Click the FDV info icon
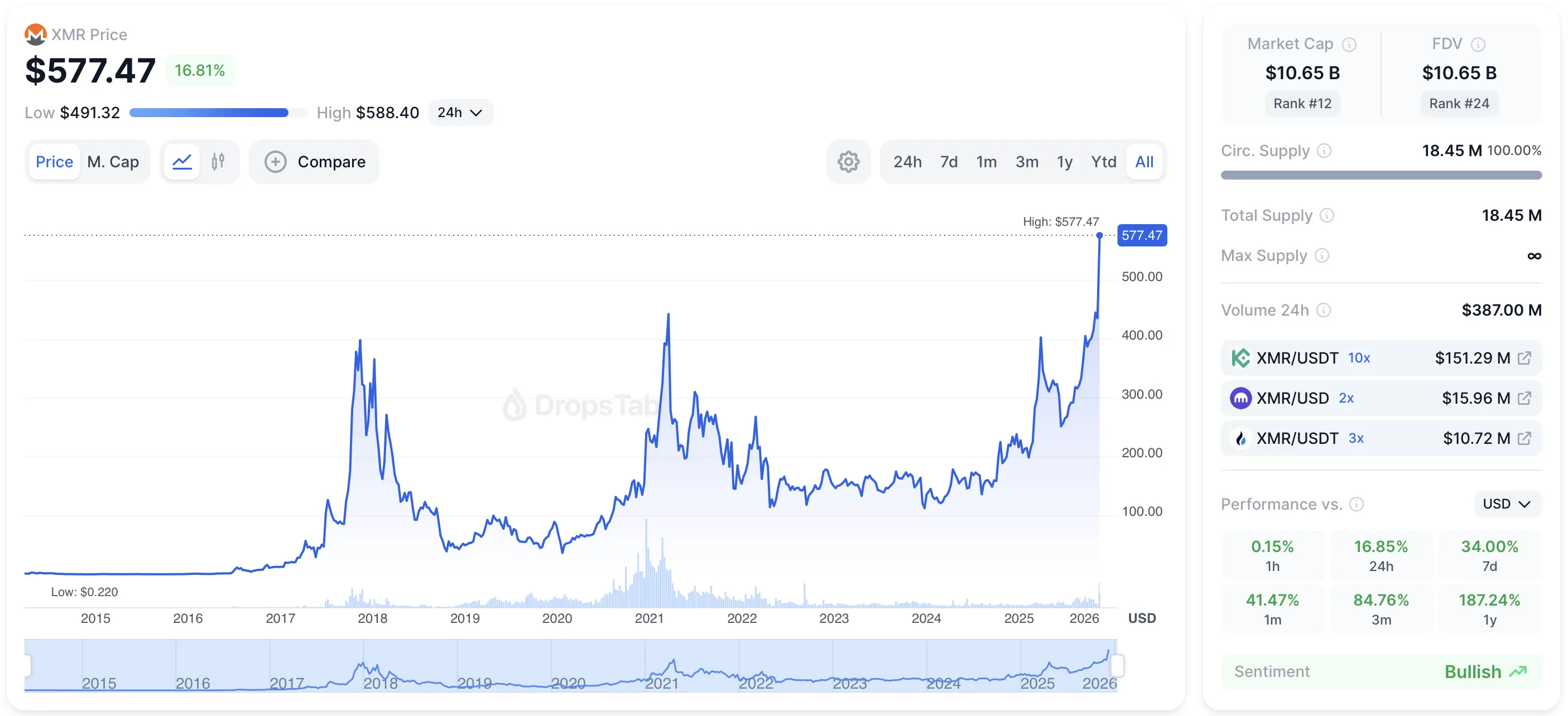 click(x=1478, y=45)
